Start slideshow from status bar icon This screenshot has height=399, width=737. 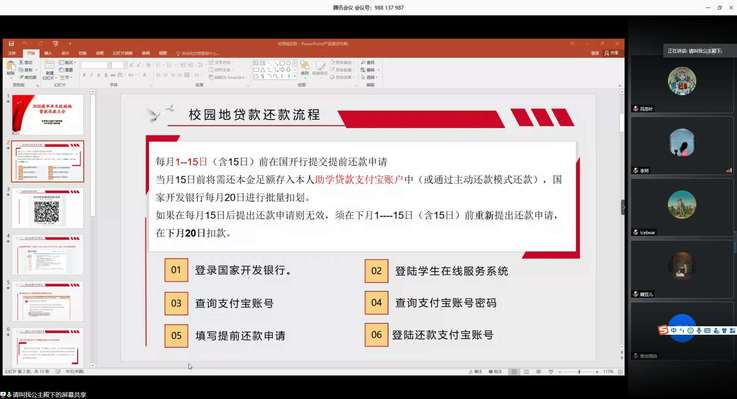[550, 372]
